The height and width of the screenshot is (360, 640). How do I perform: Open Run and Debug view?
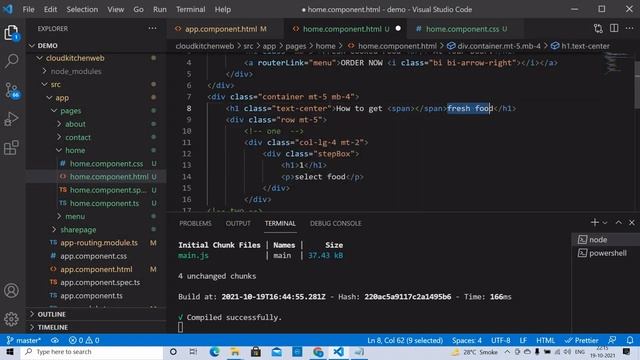11,119
